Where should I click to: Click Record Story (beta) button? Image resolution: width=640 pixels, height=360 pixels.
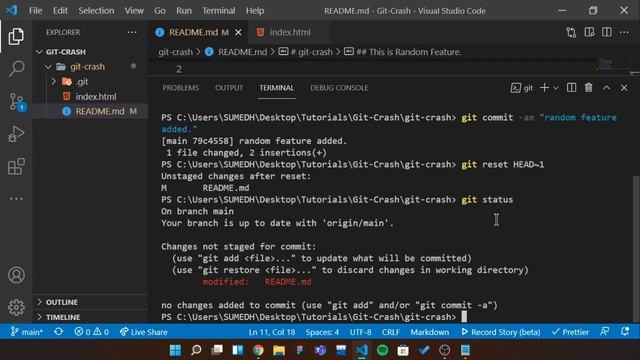[x=500, y=332]
